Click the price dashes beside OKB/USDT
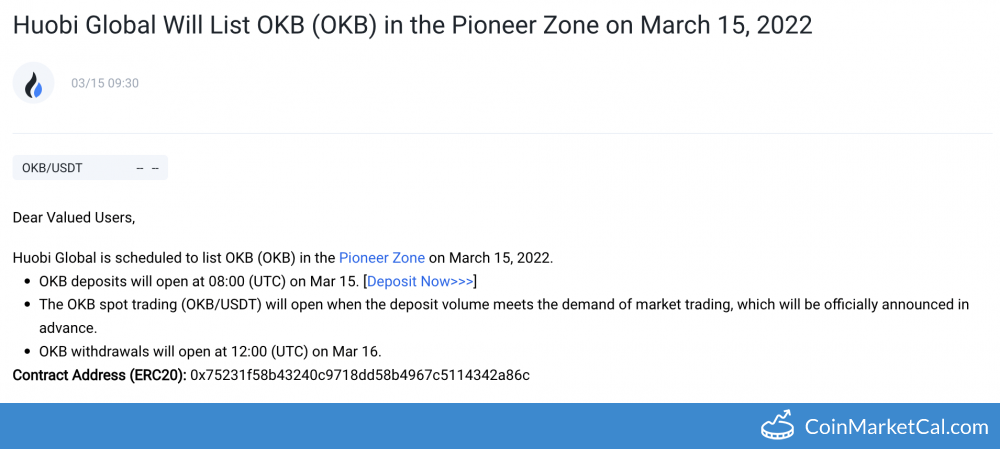 tap(148, 168)
